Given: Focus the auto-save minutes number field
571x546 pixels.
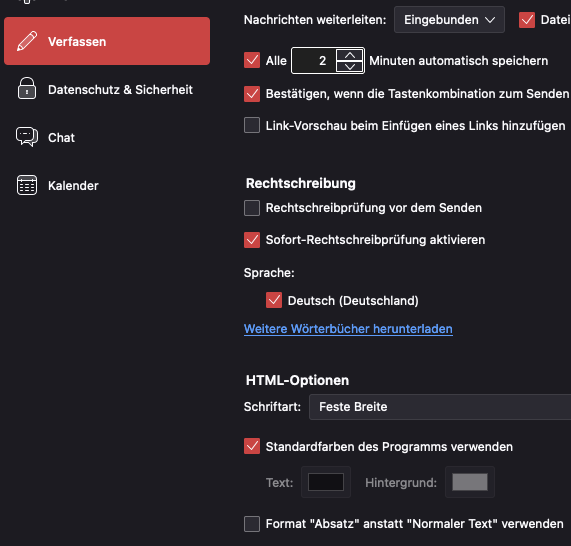Looking at the screenshot, I should pyautogui.click(x=314, y=60).
